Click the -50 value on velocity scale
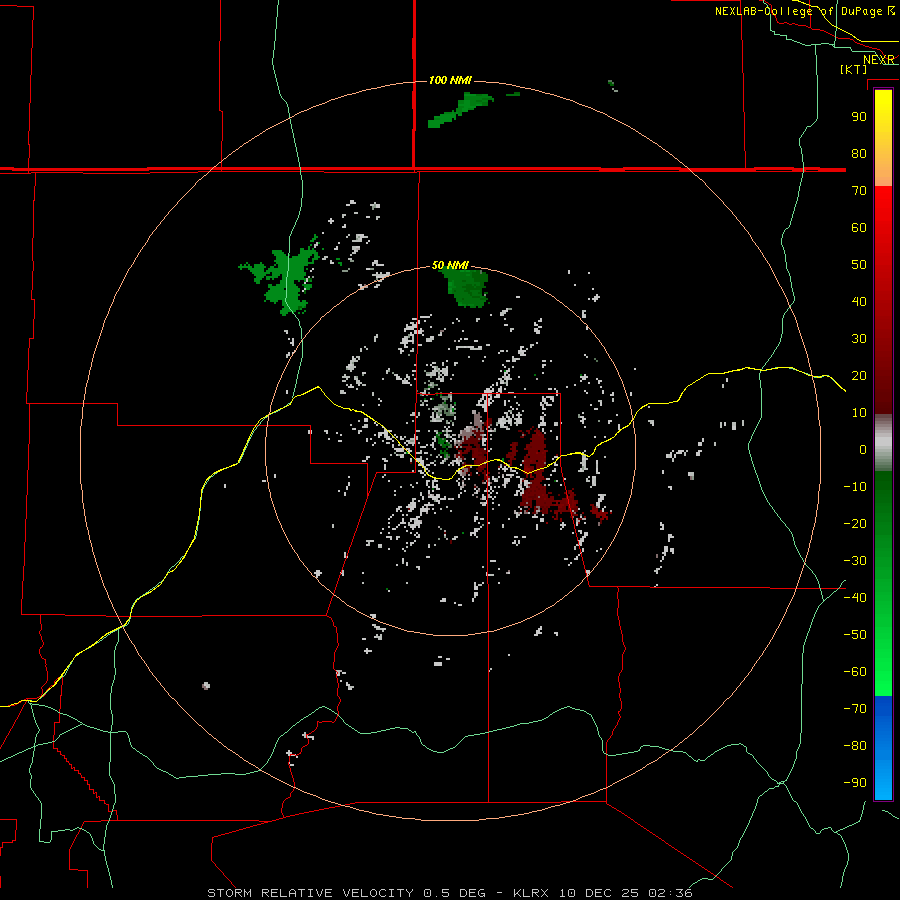This screenshot has width=900, height=900. click(855, 635)
